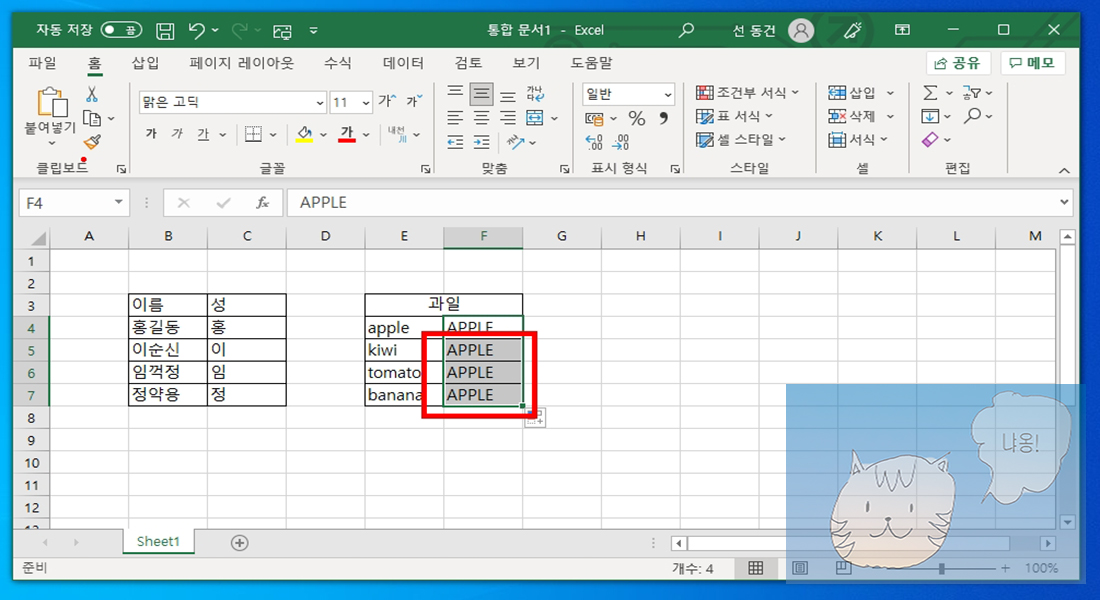Click the vertical scrollbar up arrow
Image resolution: width=1100 pixels, height=600 pixels.
1068,237
